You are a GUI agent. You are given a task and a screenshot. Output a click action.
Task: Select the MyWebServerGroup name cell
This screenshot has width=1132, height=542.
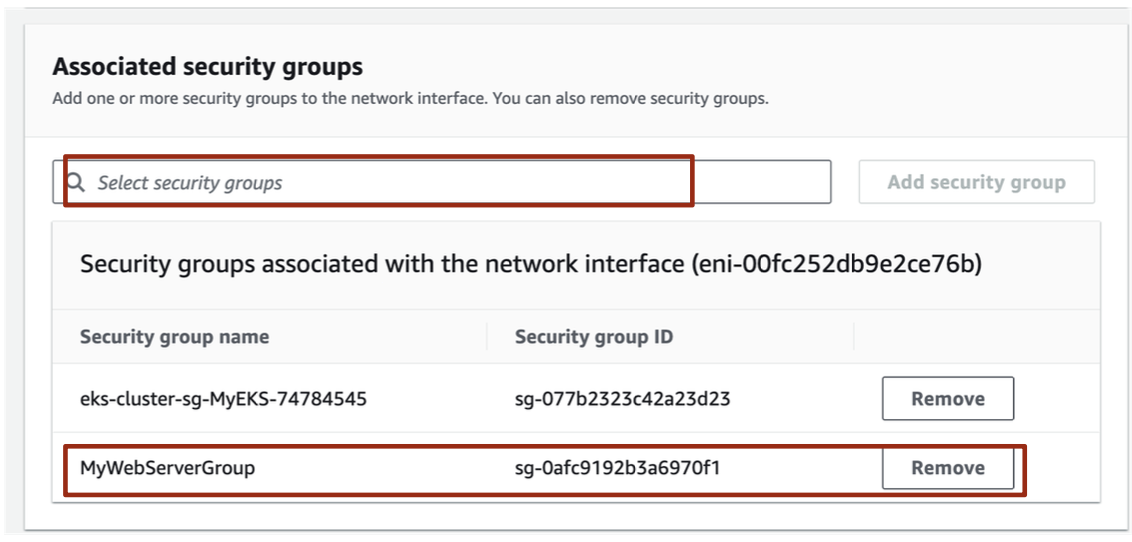(167, 468)
